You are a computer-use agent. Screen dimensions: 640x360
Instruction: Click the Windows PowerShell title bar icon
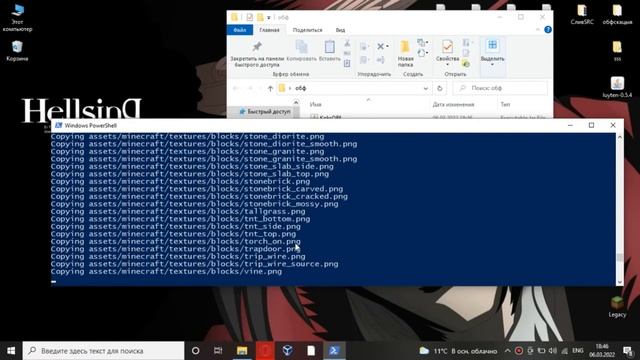[x=58, y=125]
